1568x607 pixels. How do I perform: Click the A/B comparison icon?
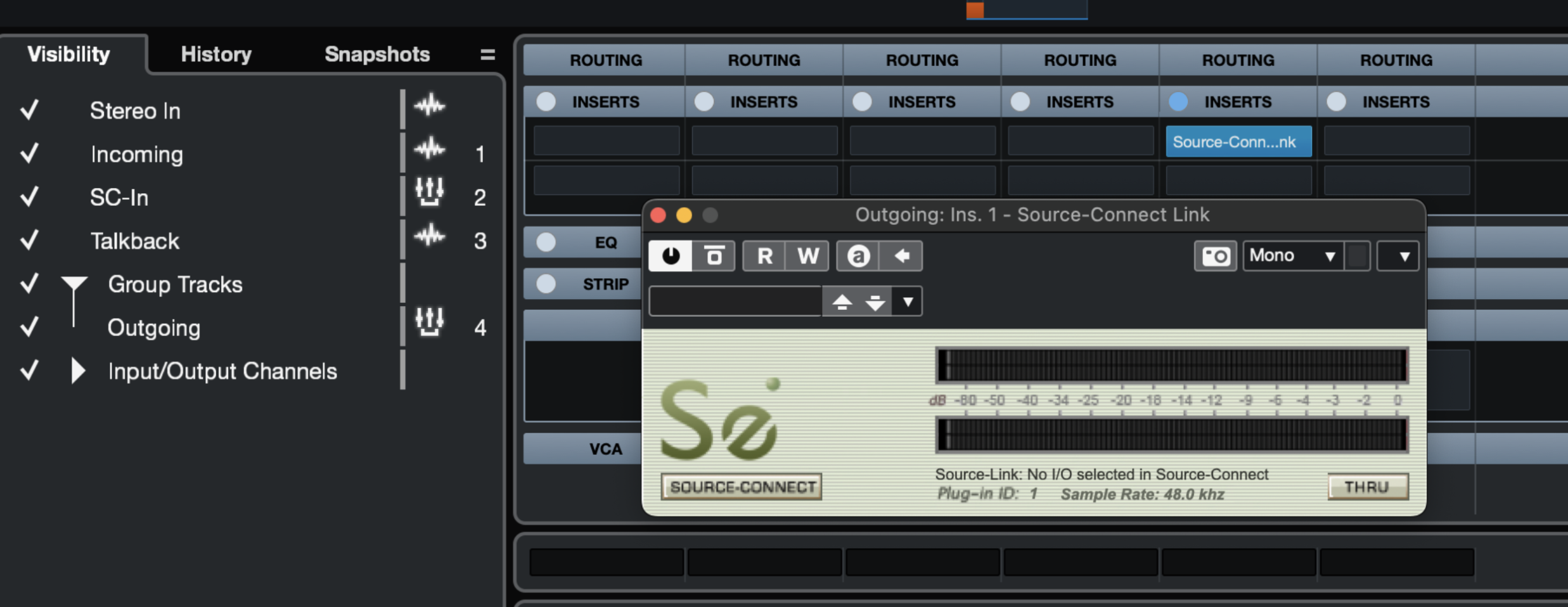click(858, 256)
